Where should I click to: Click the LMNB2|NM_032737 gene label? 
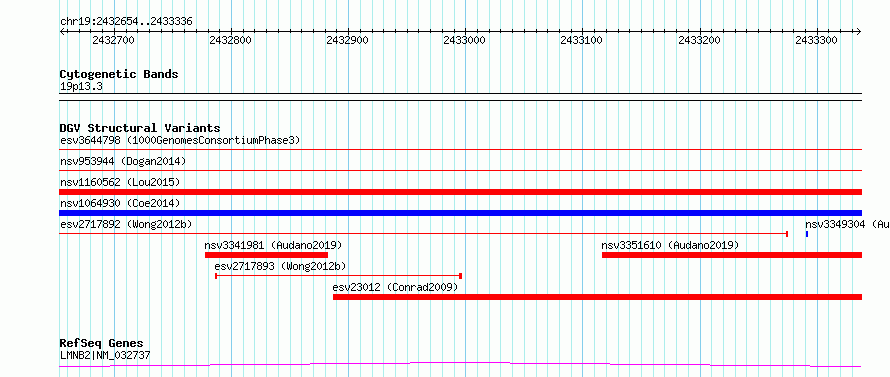[x=105, y=356]
